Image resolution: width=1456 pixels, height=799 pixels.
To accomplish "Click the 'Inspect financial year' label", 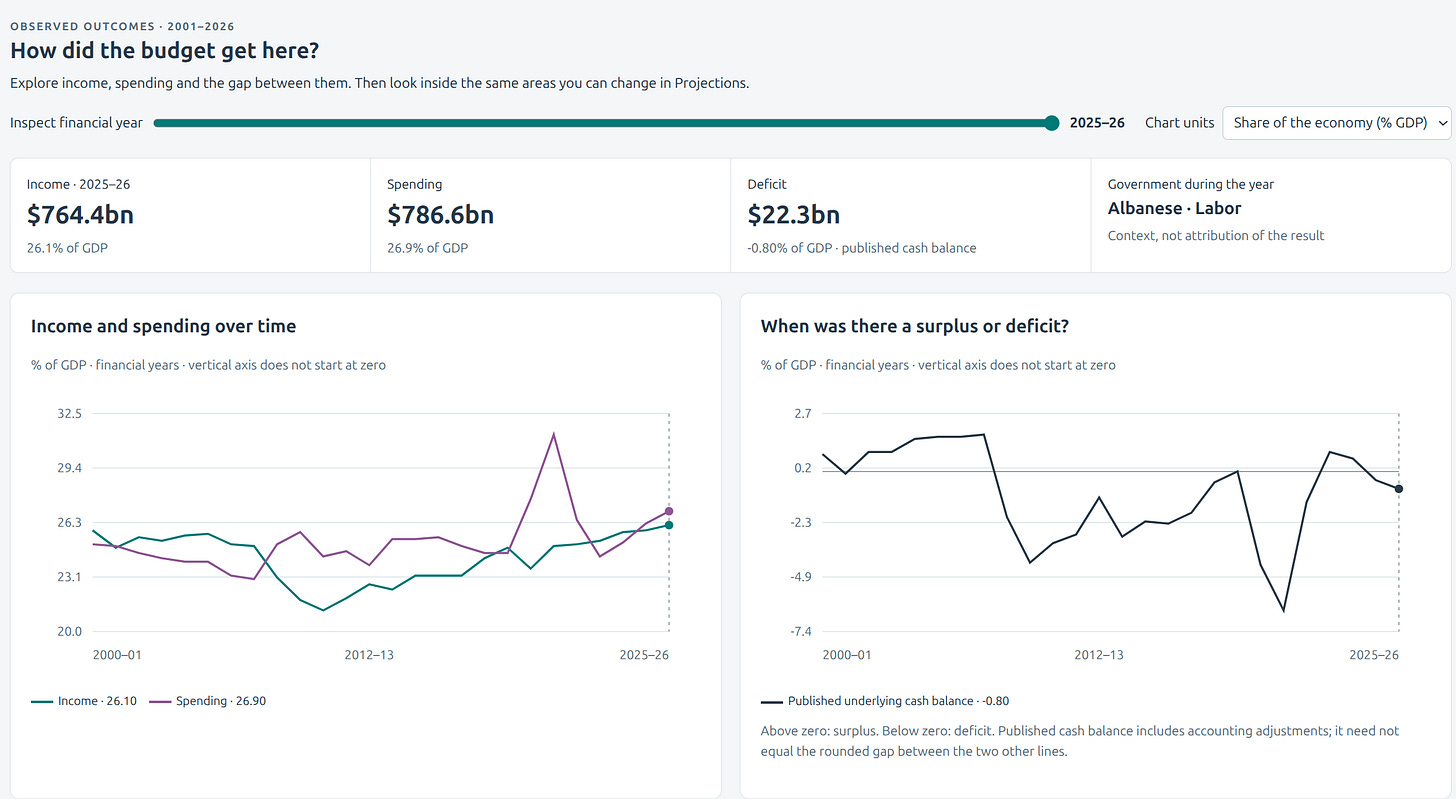I will click(77, 123).
